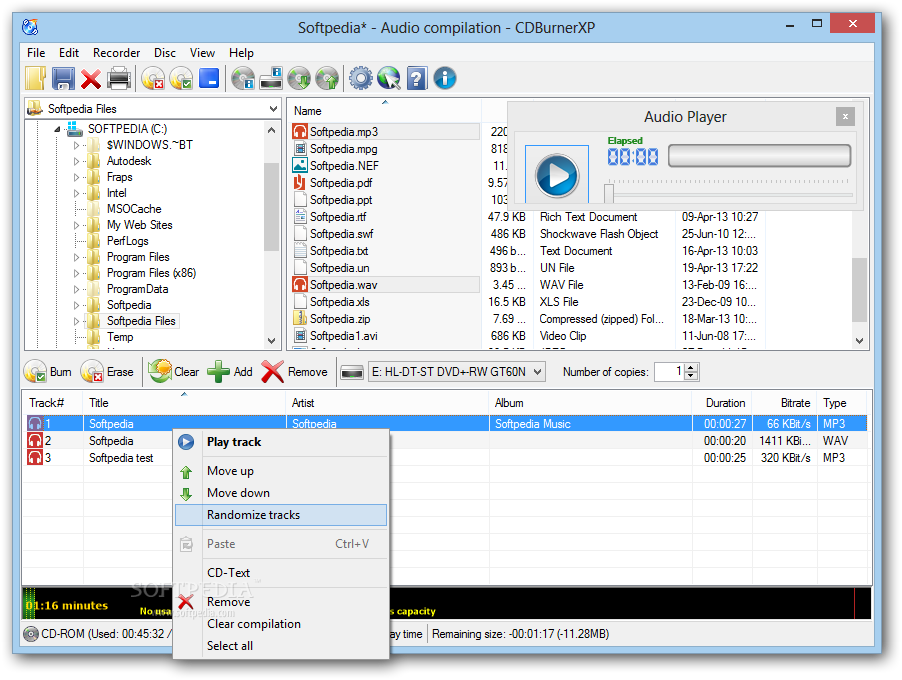Click the burn disc toolbar icon with checkmark
Image resolution: width=902 pixels, height=680 pixels.
tap(181, 78)
